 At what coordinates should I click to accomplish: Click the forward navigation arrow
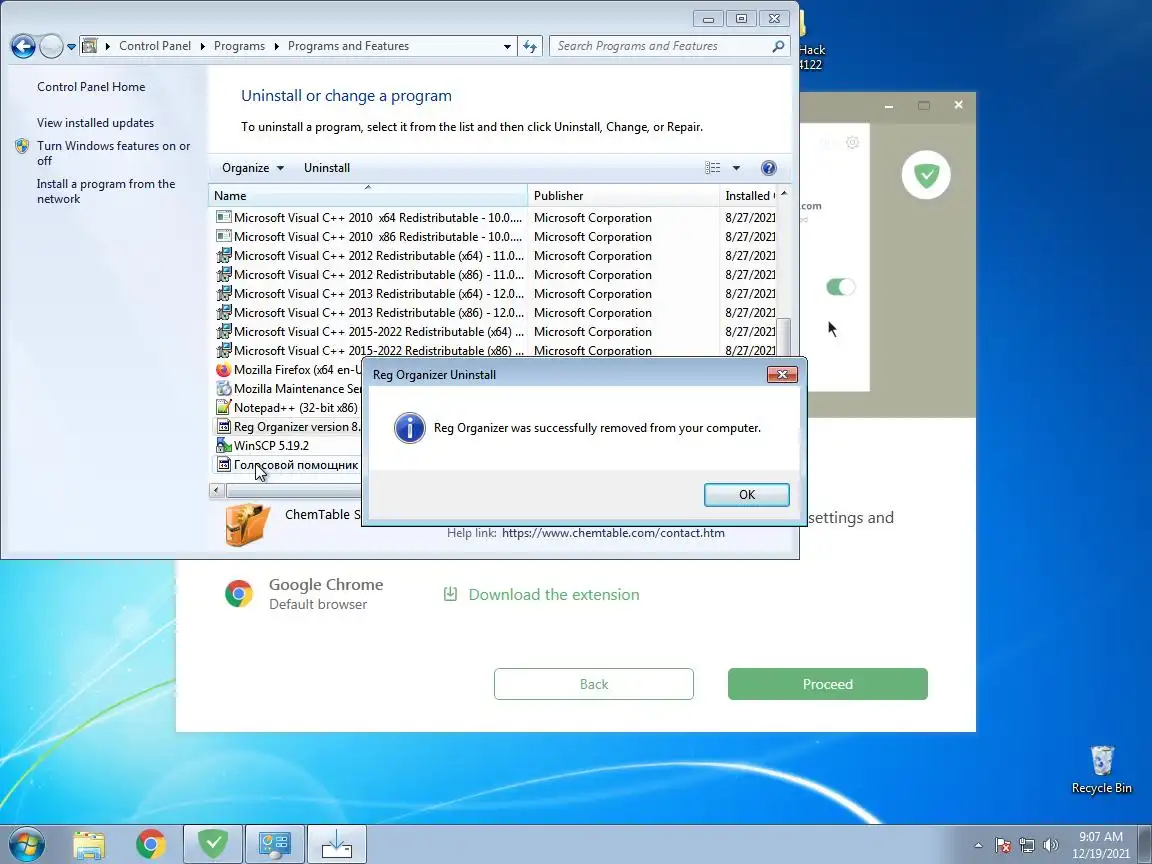[x=51, y=46]
